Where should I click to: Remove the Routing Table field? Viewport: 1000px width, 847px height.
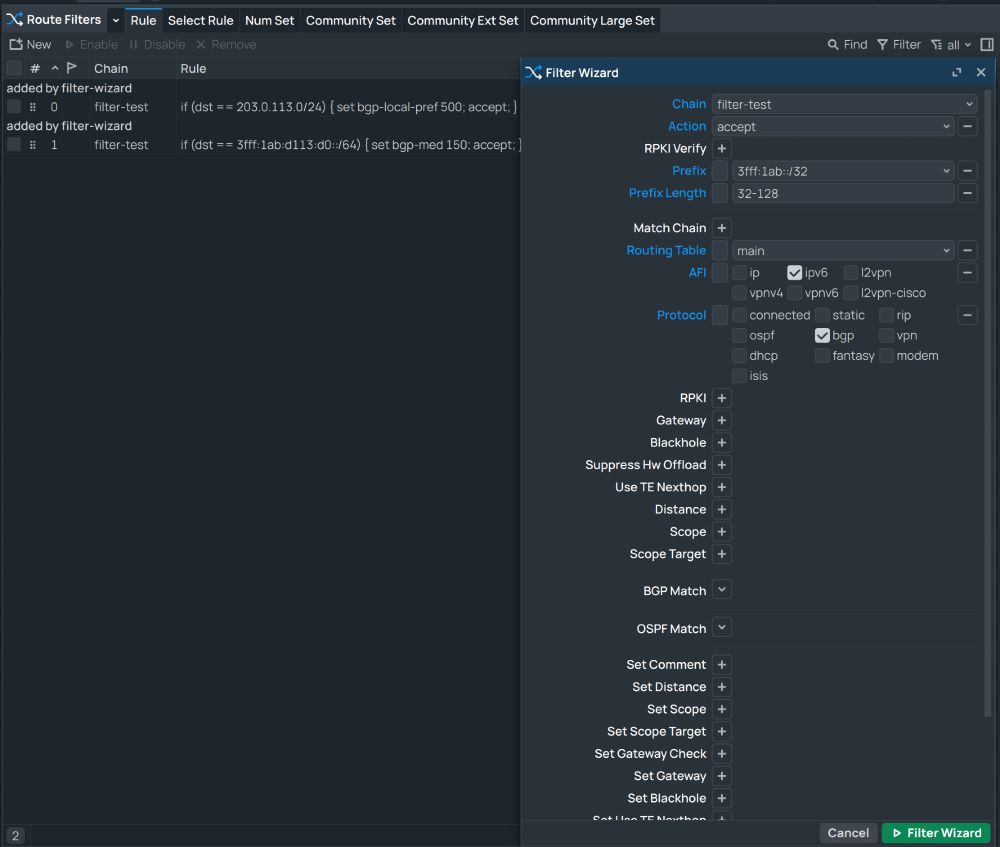pos(967,251)
